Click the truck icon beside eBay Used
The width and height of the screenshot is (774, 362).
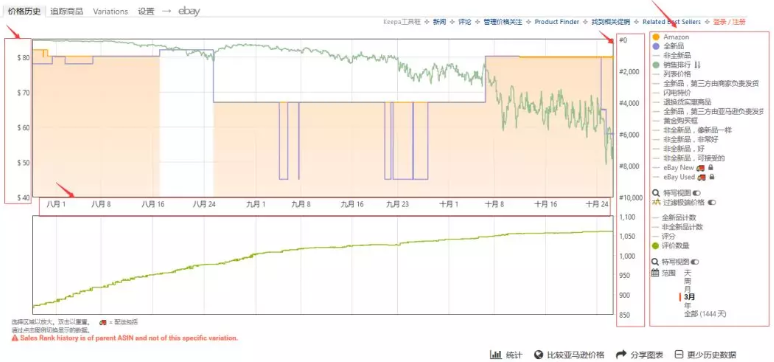pyautogui.click(x=701, y=177)
